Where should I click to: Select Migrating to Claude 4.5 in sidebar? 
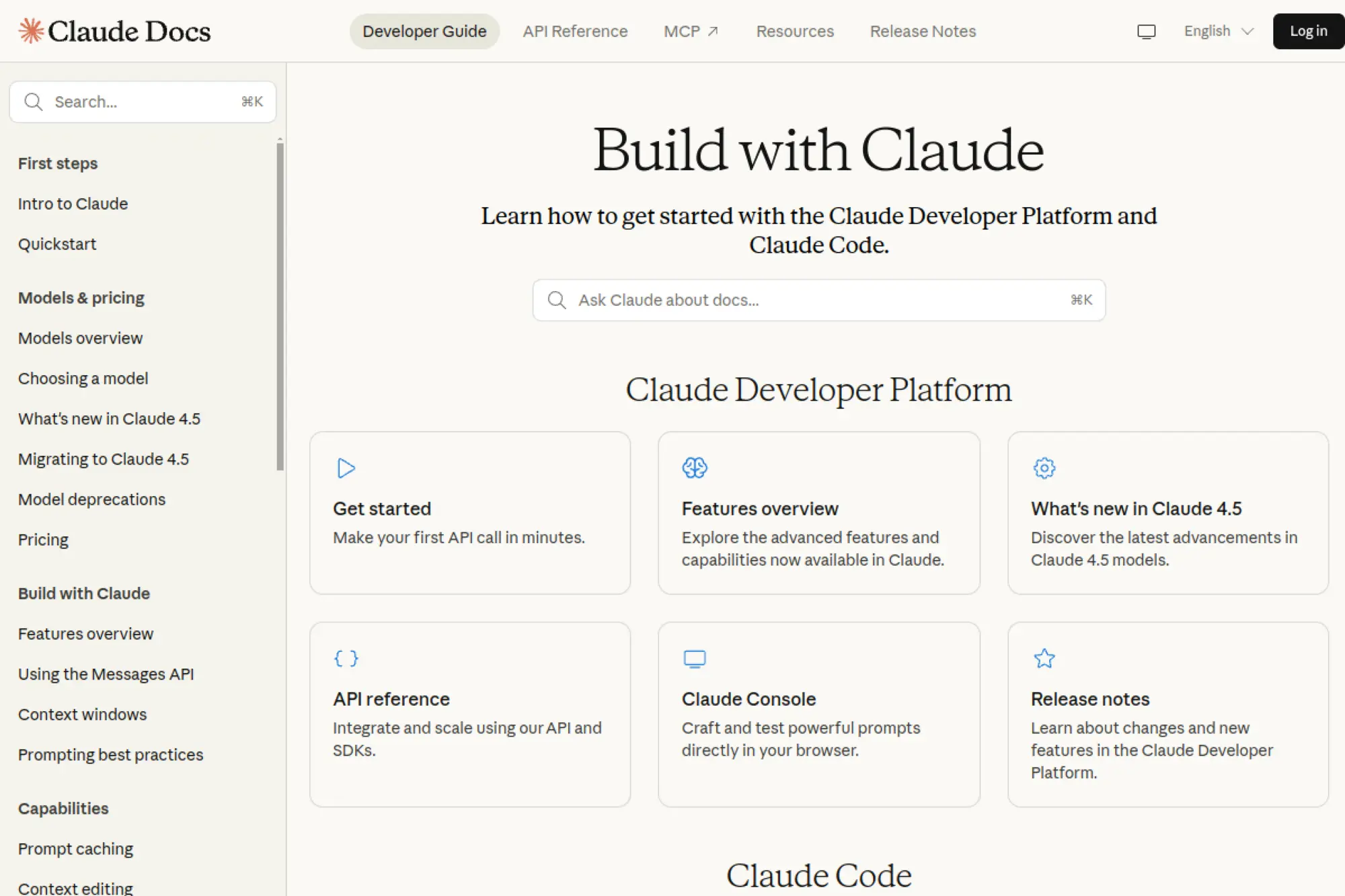104,458
